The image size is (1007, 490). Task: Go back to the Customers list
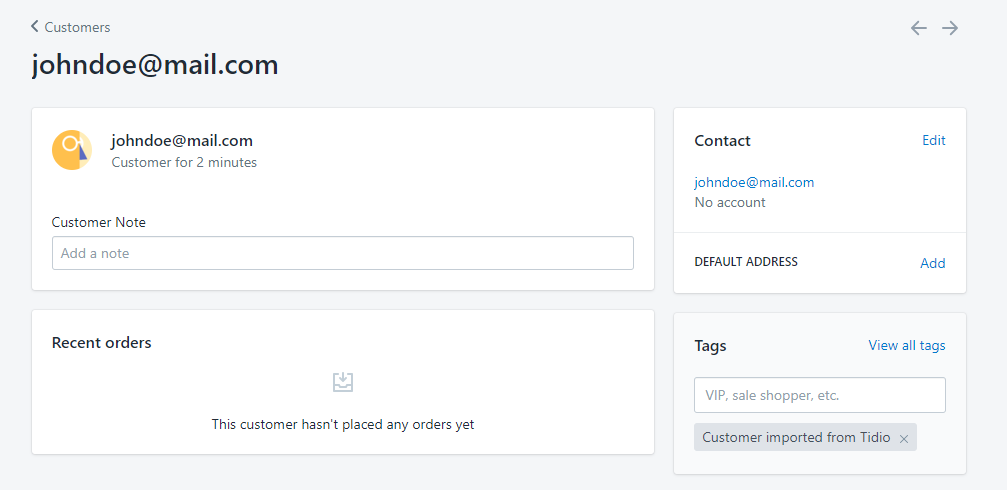pos(71,27)
